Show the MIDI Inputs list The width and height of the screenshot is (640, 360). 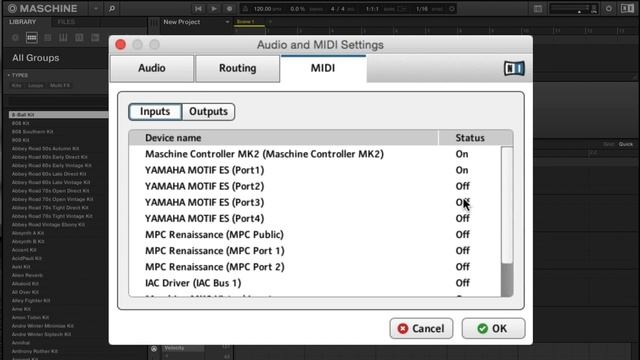(155, 111)
